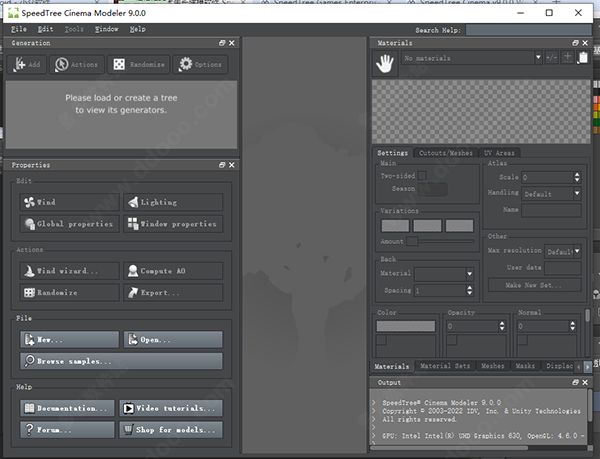Toggle the Two-sided checkbox

422,176
